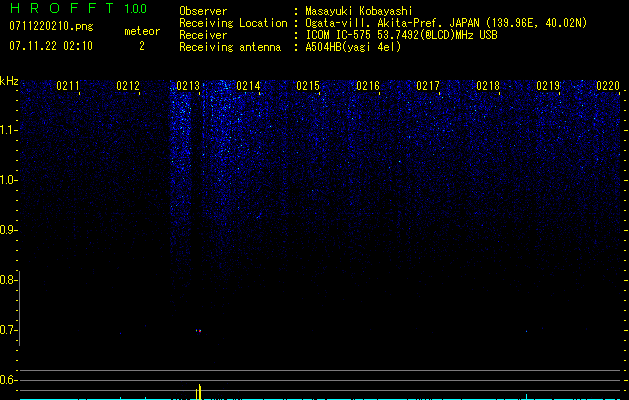Click the 0219 time marker
Viewport: 629px width, 400px height.
[x=548, y=86]
